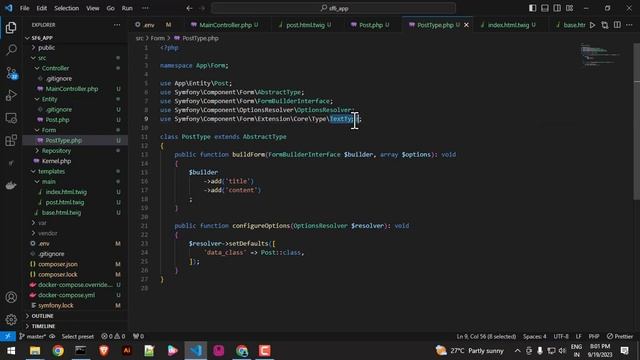Click the cursor position Ln 9 indicator

point(486,336)
